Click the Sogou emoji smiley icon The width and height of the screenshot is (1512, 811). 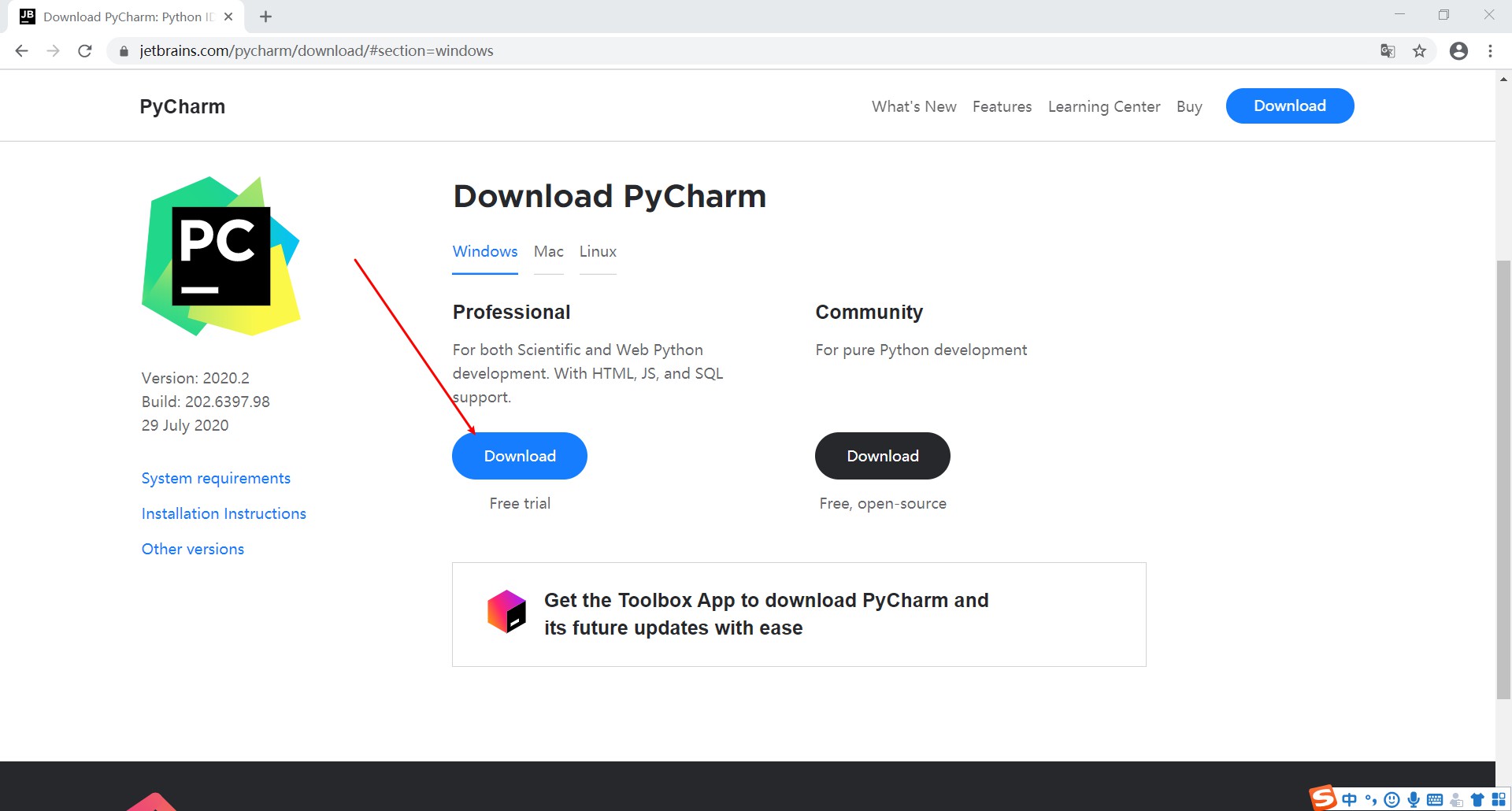click(1392, 800)
